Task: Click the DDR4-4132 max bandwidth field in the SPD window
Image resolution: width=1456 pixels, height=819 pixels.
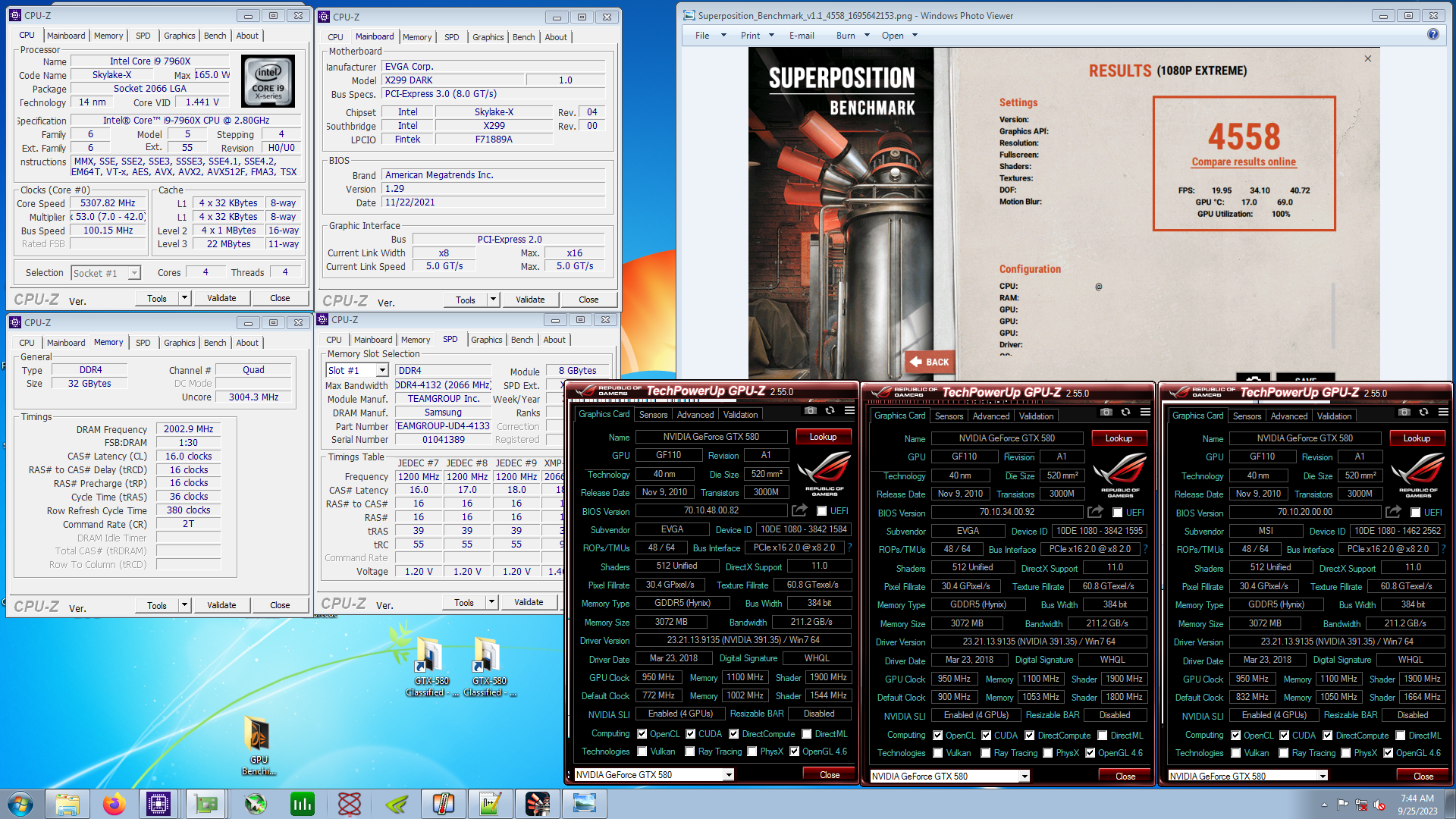Action: coord(443,385)
